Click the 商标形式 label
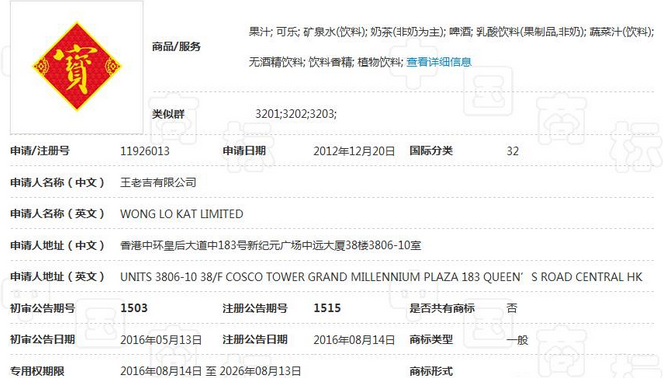This screenshot has height=378, width=663. click(x=431, y=371)
